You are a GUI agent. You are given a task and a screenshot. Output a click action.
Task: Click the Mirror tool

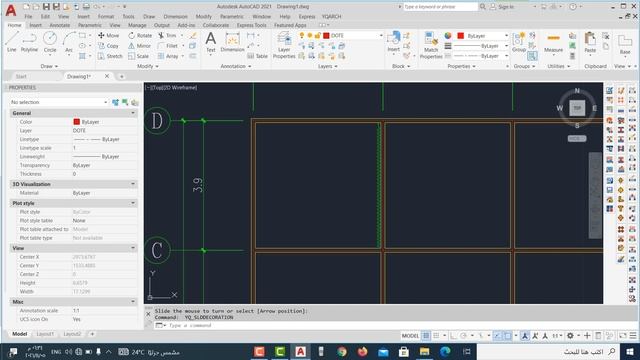click(140, 46)
